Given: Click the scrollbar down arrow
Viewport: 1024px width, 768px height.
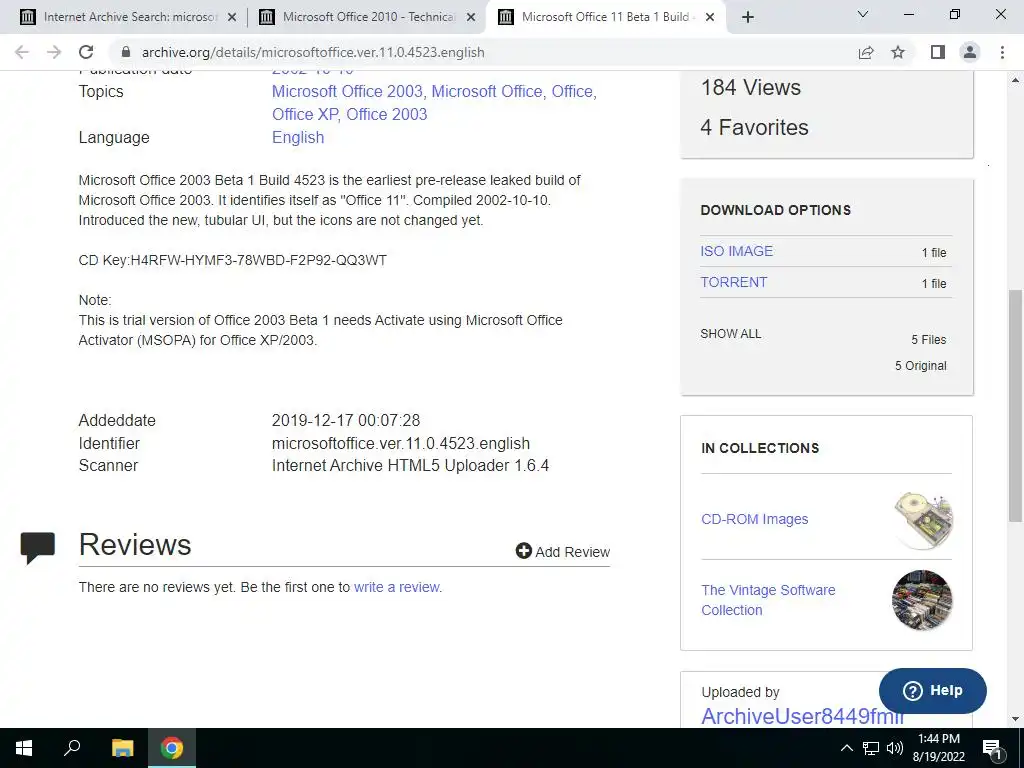Looking at the screenshot, I should (1015, 720).
